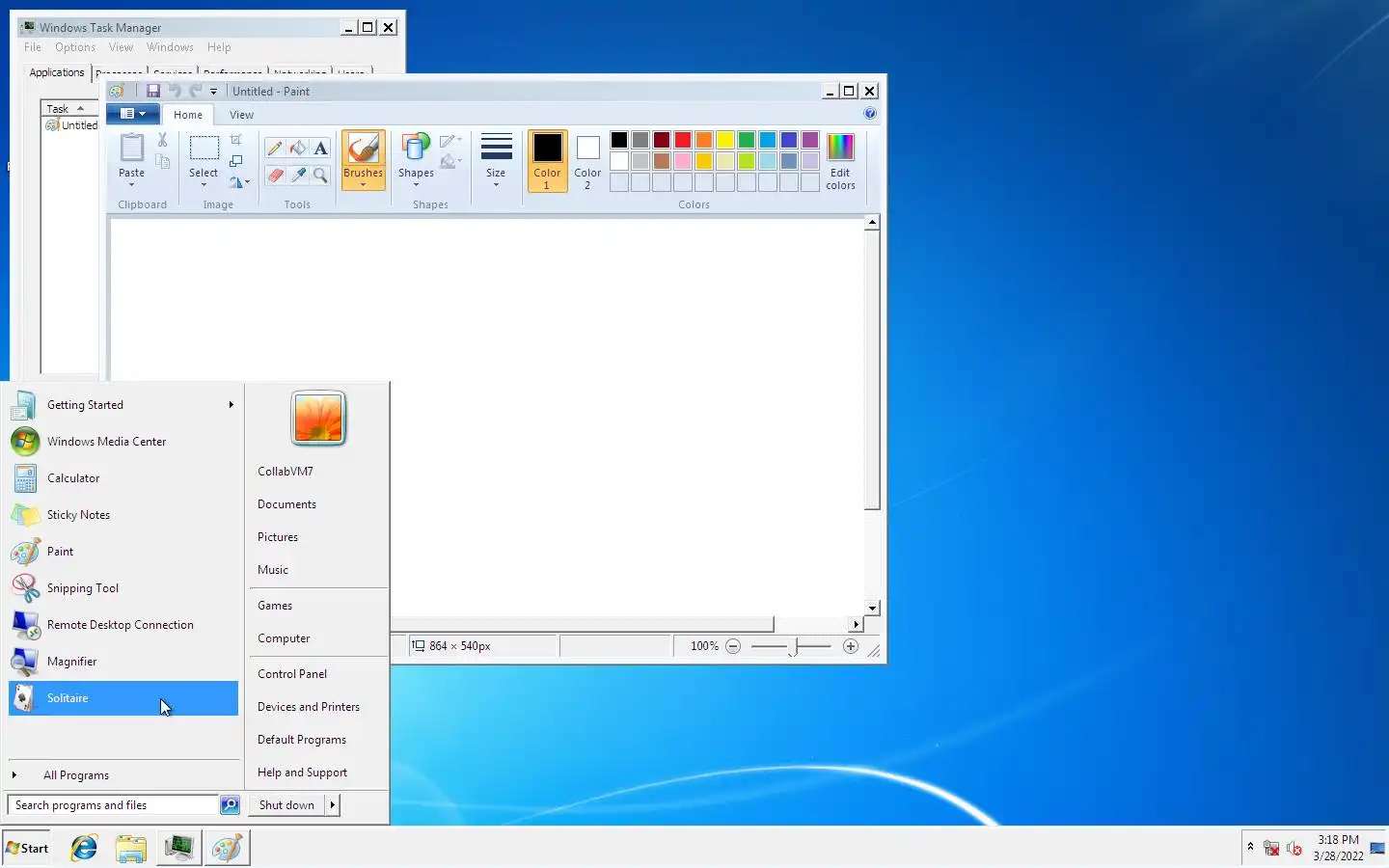Pick the green color swatch in palette
This screenshot has width=1389, height=868.
747,140
